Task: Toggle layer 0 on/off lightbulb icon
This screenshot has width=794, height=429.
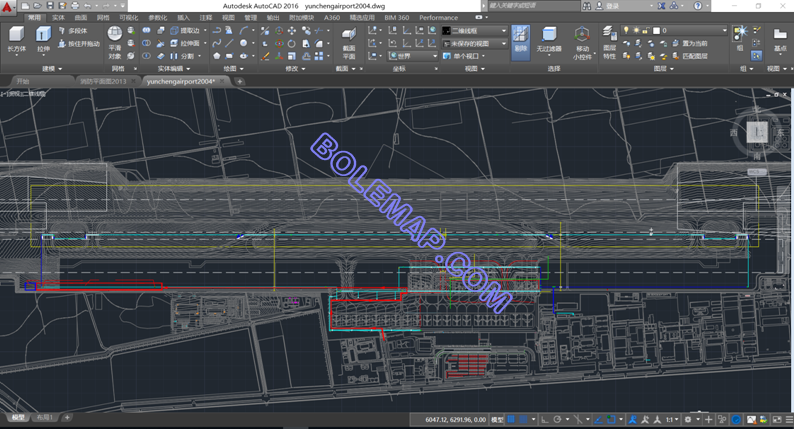Action: [x=626, y=30]
